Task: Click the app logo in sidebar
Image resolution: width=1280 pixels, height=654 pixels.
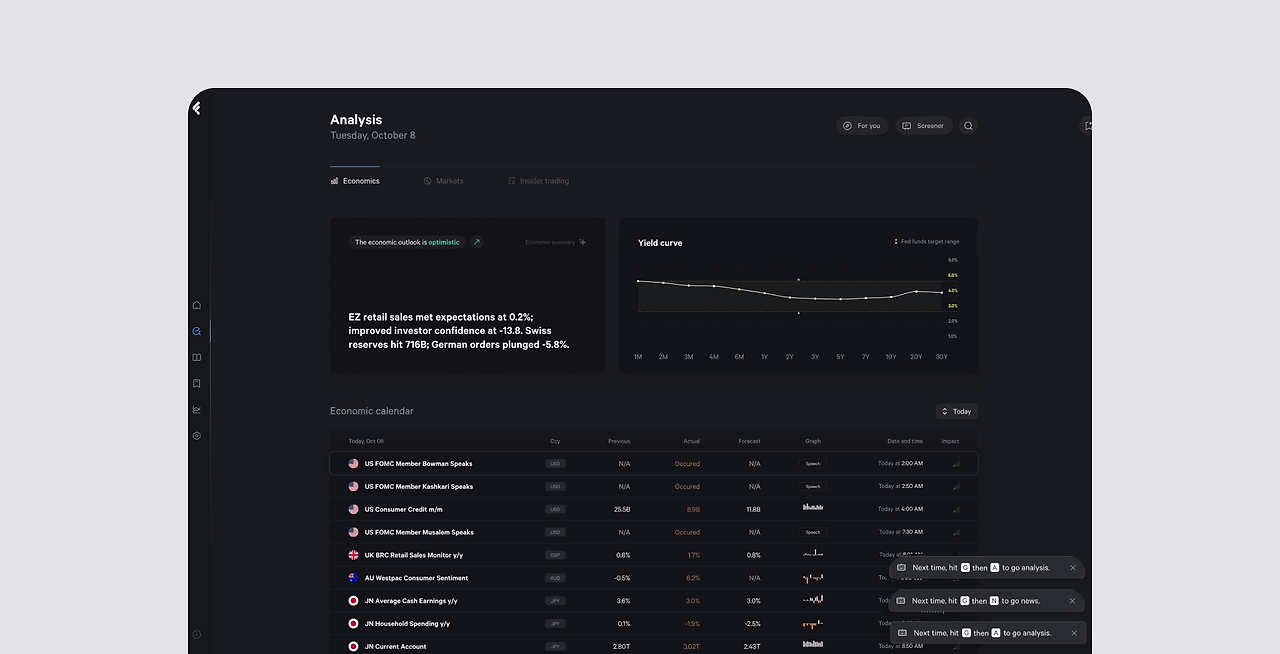Action: tap(197, 108)
